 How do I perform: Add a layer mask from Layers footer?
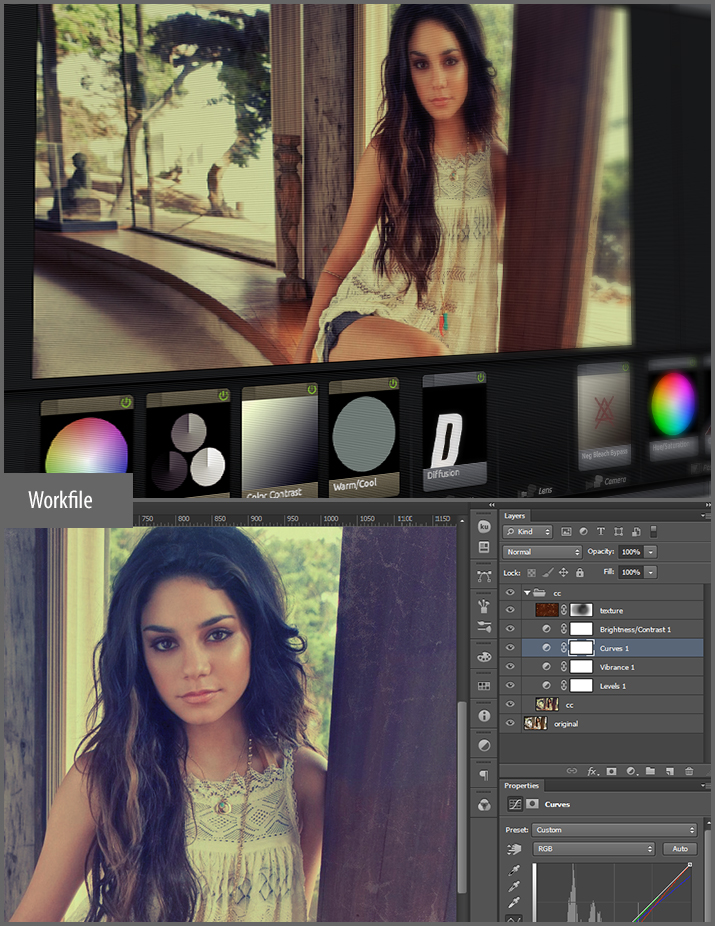point(612,771)
